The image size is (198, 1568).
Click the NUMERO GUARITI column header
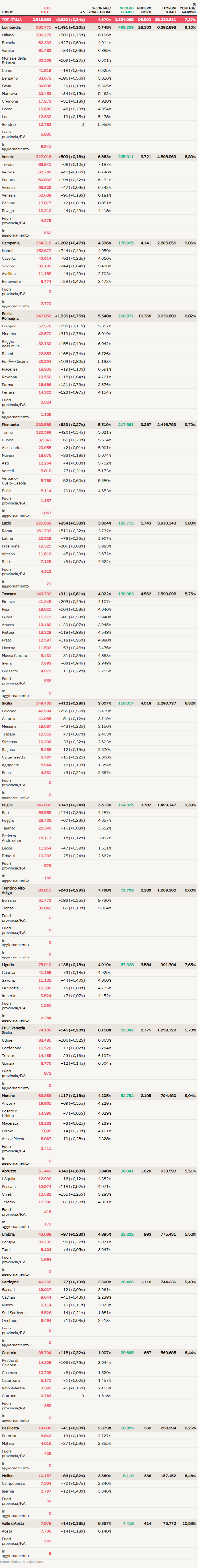126,10
